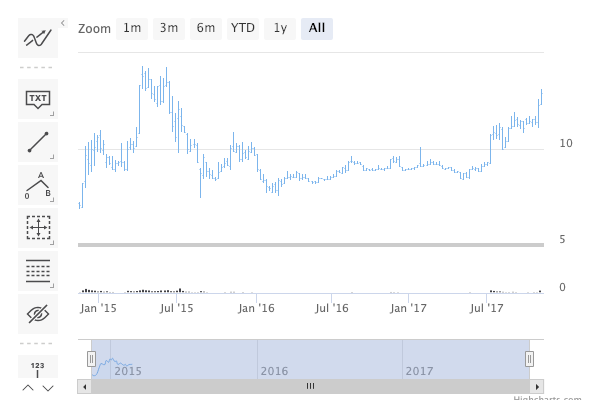Image resolution: width=600 pixels, height=400 pixels.
Task: Choose the Elliott wave A-B pattern tool
Action: [37, 185]
